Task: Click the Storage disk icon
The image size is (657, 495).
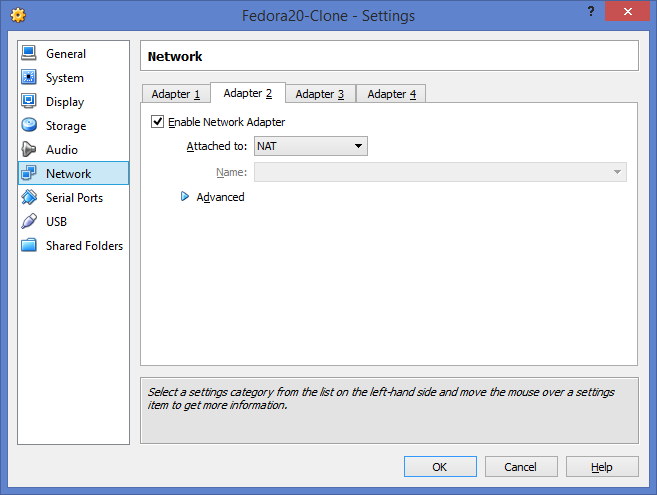Action: click(x=29, y=125)
